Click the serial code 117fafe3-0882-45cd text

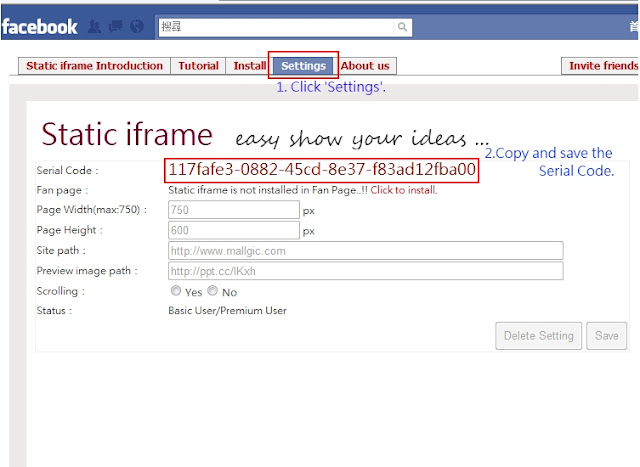click(x=322, y=169)
